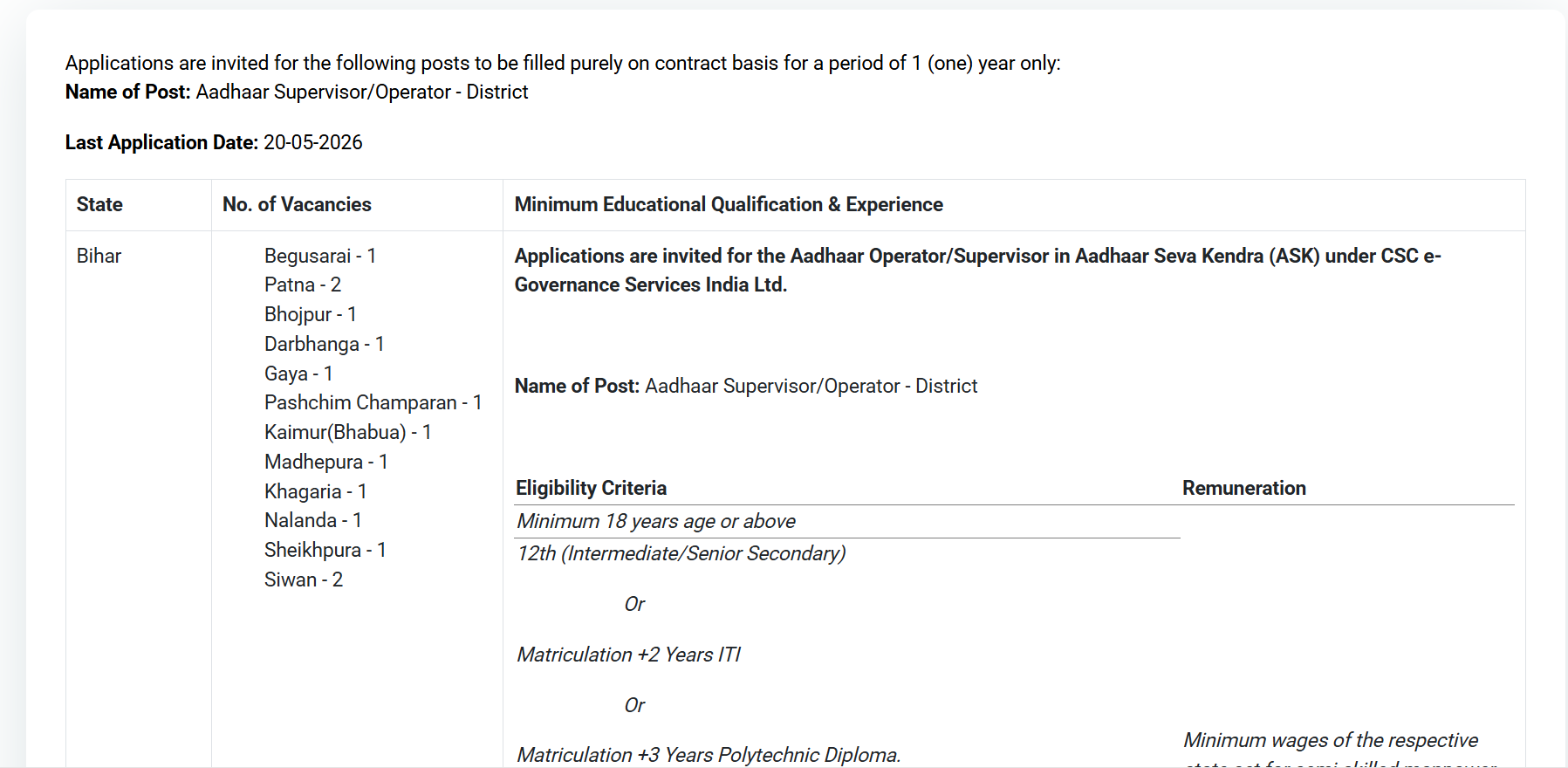The width and height of the screenshot is (1568, 768).
Task: Select the Nalanda - 1 vacancy entry
Action: coord(312,520)
